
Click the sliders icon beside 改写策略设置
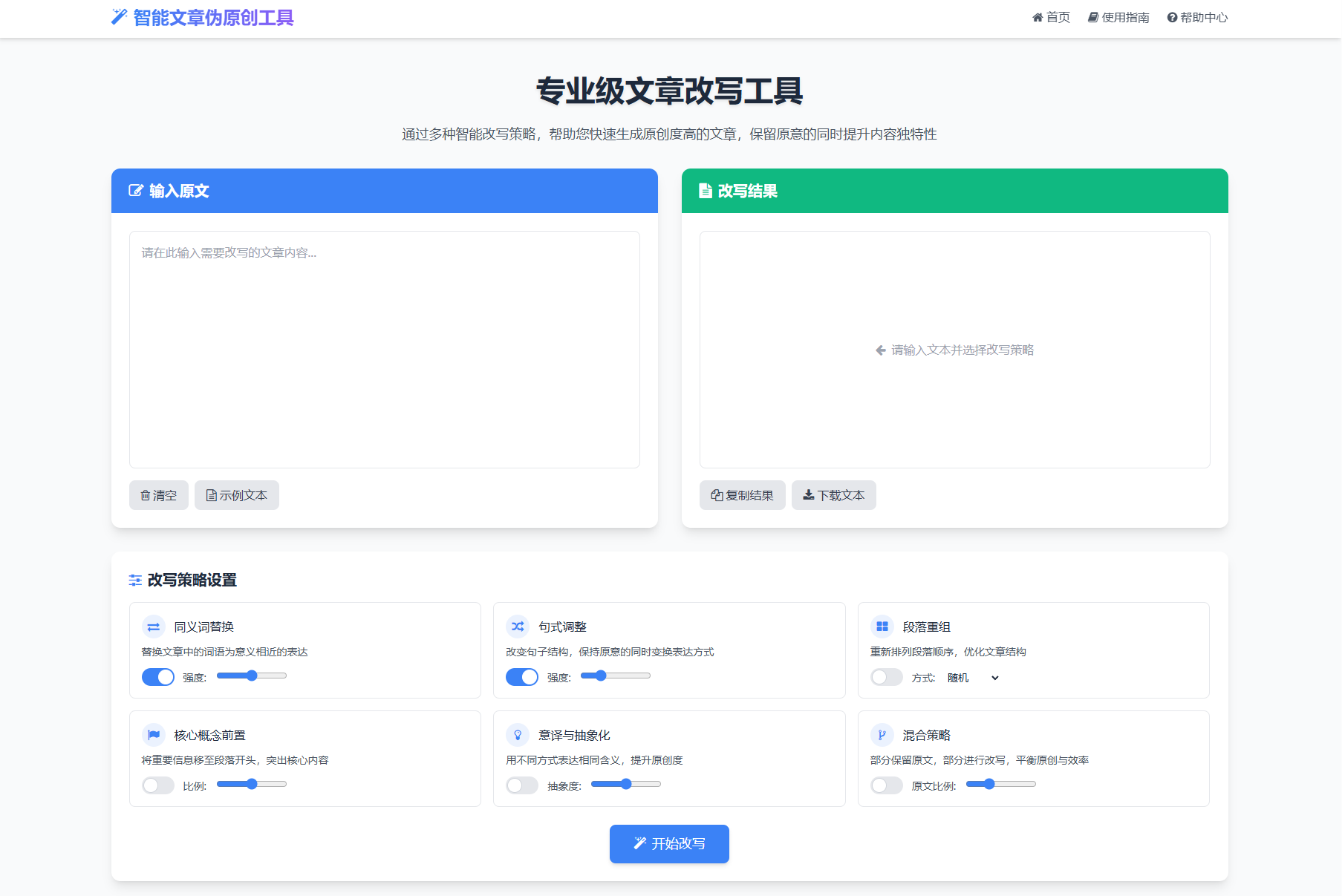click(134, 581)
